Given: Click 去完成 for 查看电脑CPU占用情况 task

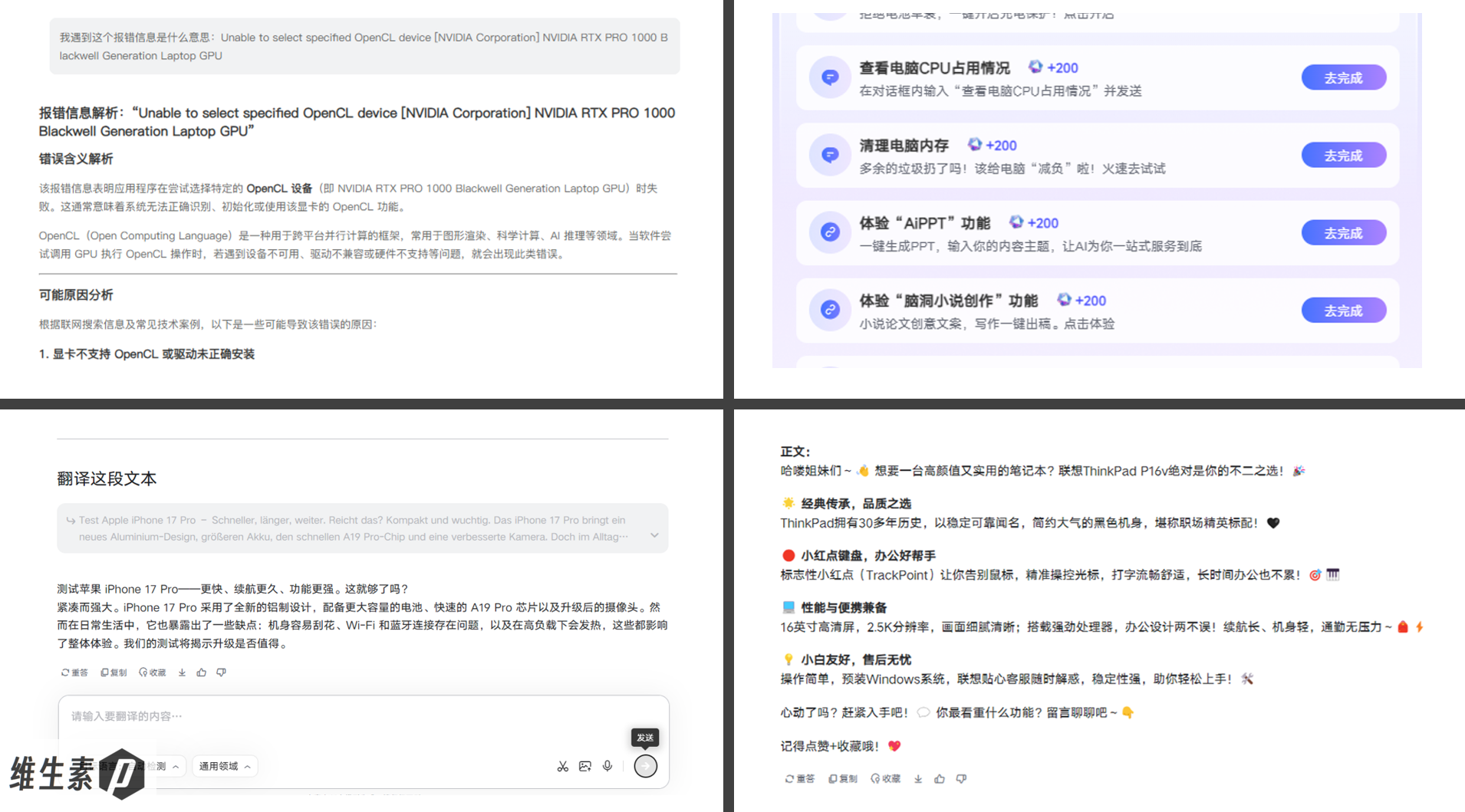Looking at the screenshot, I should (x=1343, y=77).
